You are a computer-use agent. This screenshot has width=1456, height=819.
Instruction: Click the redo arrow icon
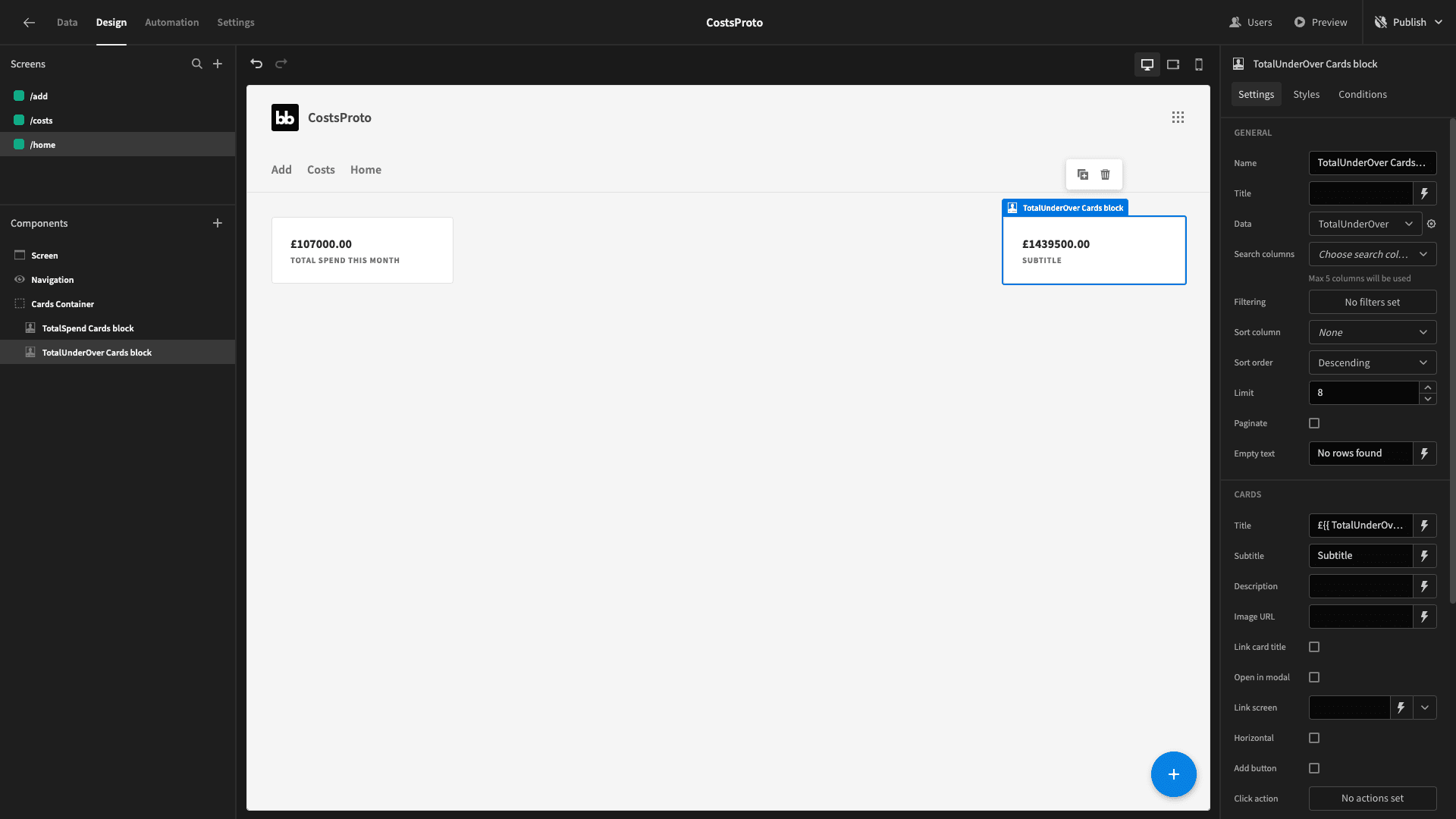click(281, 63)
